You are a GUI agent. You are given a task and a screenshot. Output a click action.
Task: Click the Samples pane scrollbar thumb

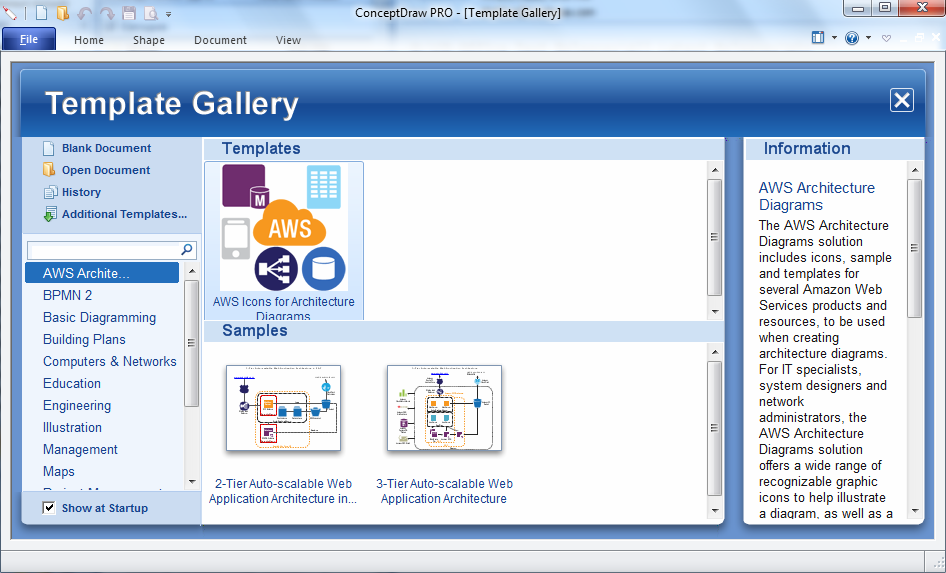tap(715, 428)
